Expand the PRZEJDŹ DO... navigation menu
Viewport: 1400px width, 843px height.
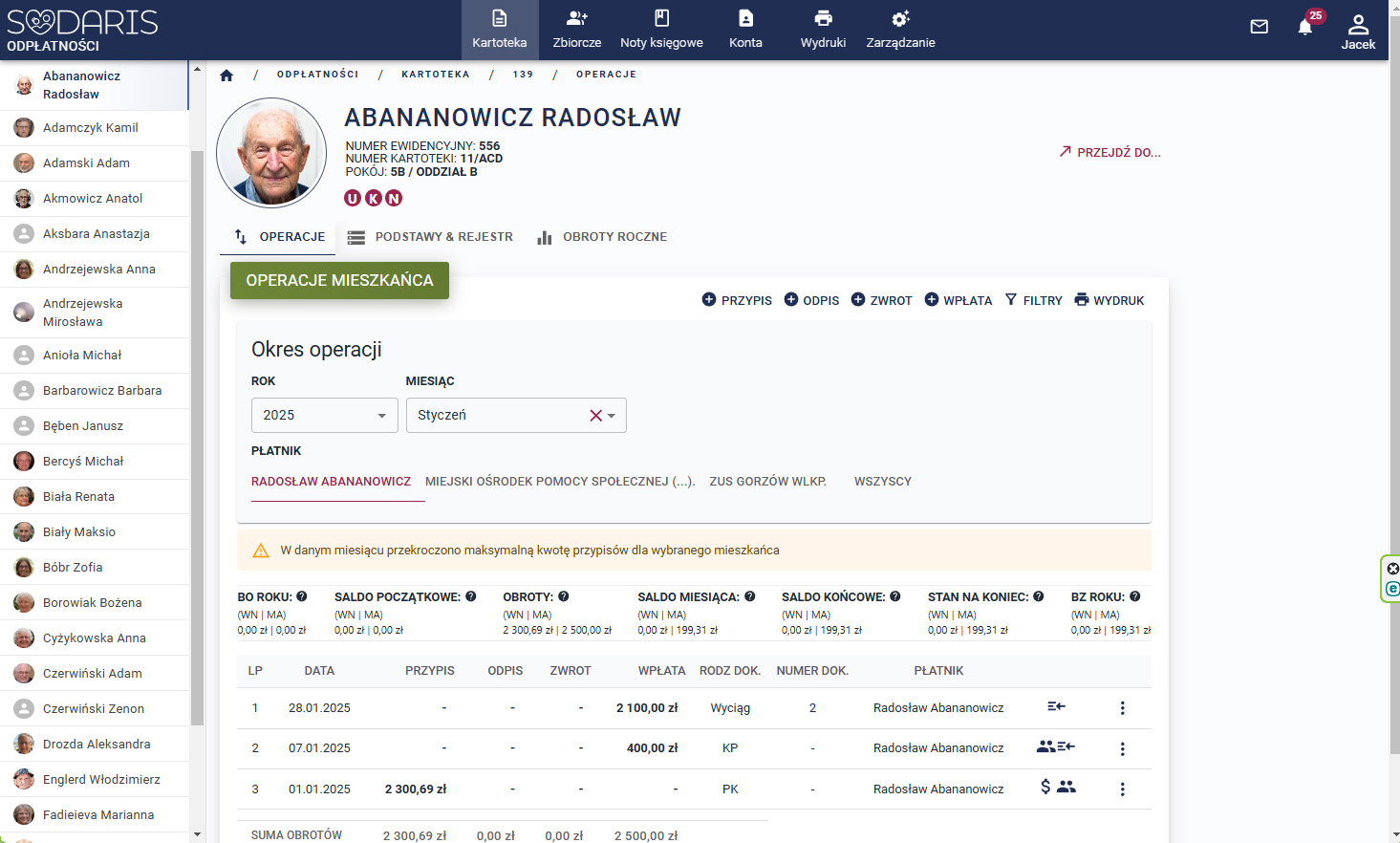point(1109,152)
